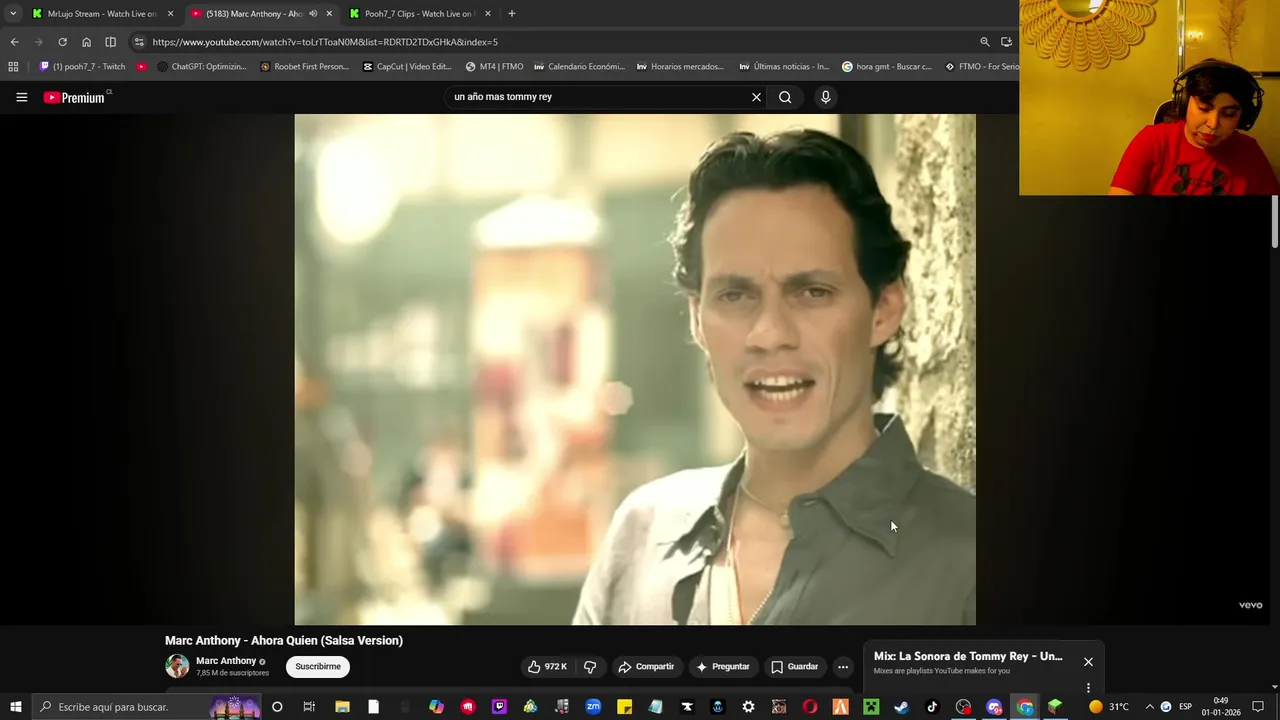1280x720 pixels.
Task: Open the ESP language input selector
Action: pyautogui.click(x=1185, y=707)
